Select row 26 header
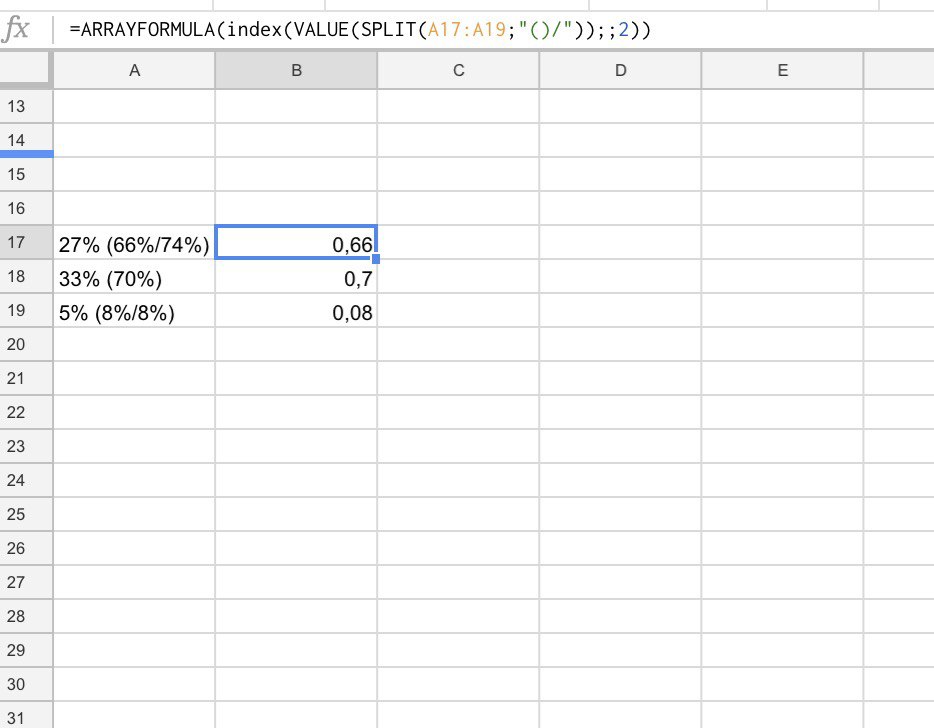The image size is (934, 728). [x=26, y=548]
